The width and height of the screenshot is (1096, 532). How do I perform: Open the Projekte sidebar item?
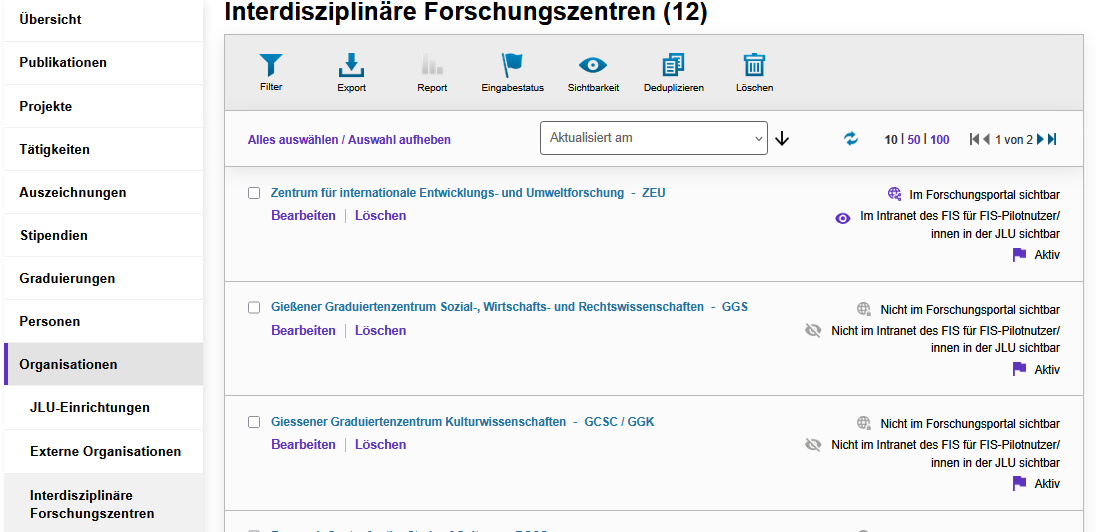pyautogui.click(x=103, y=106)
